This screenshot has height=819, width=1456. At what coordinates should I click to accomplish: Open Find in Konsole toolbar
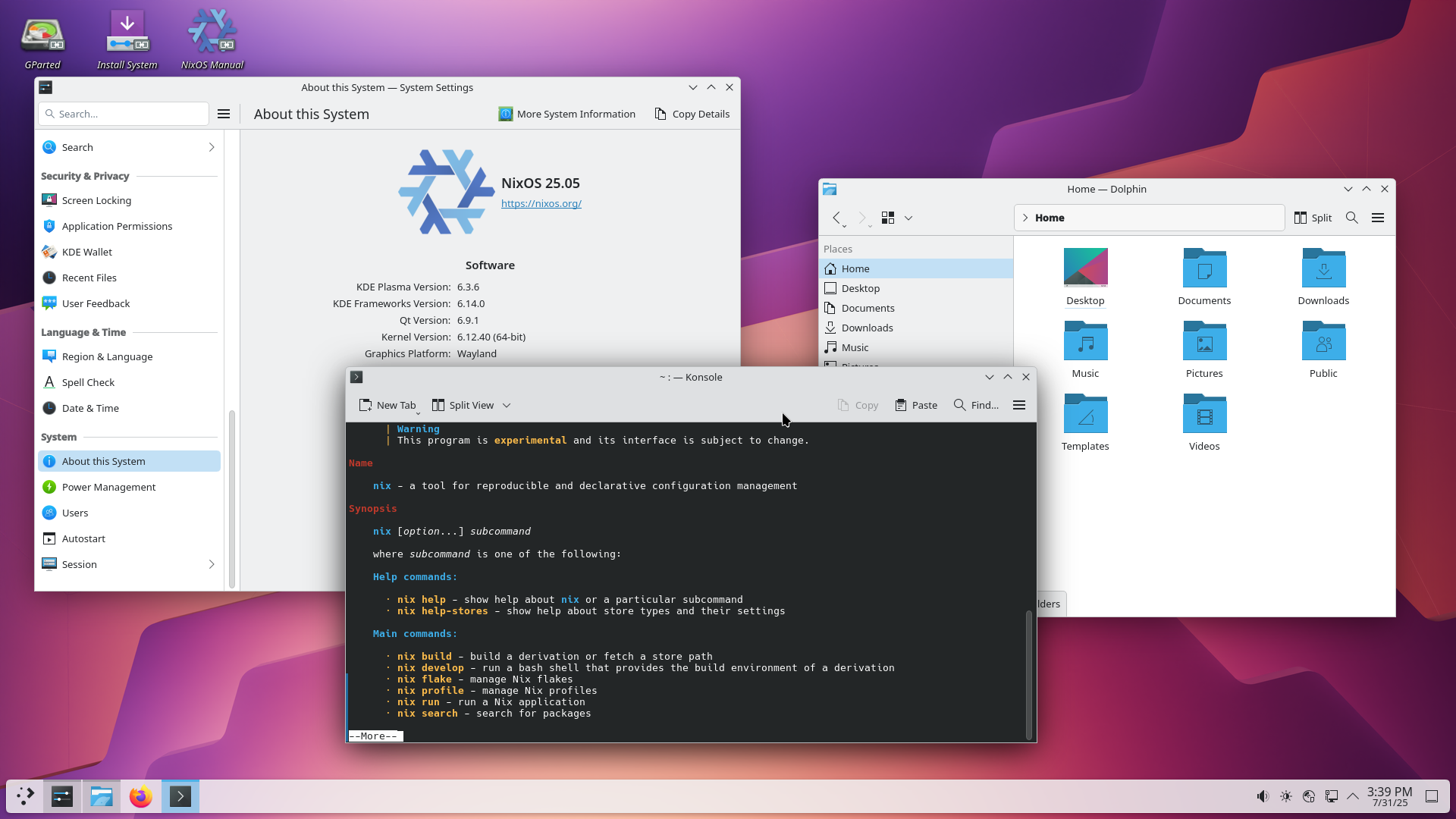click(x=976, y=405)
